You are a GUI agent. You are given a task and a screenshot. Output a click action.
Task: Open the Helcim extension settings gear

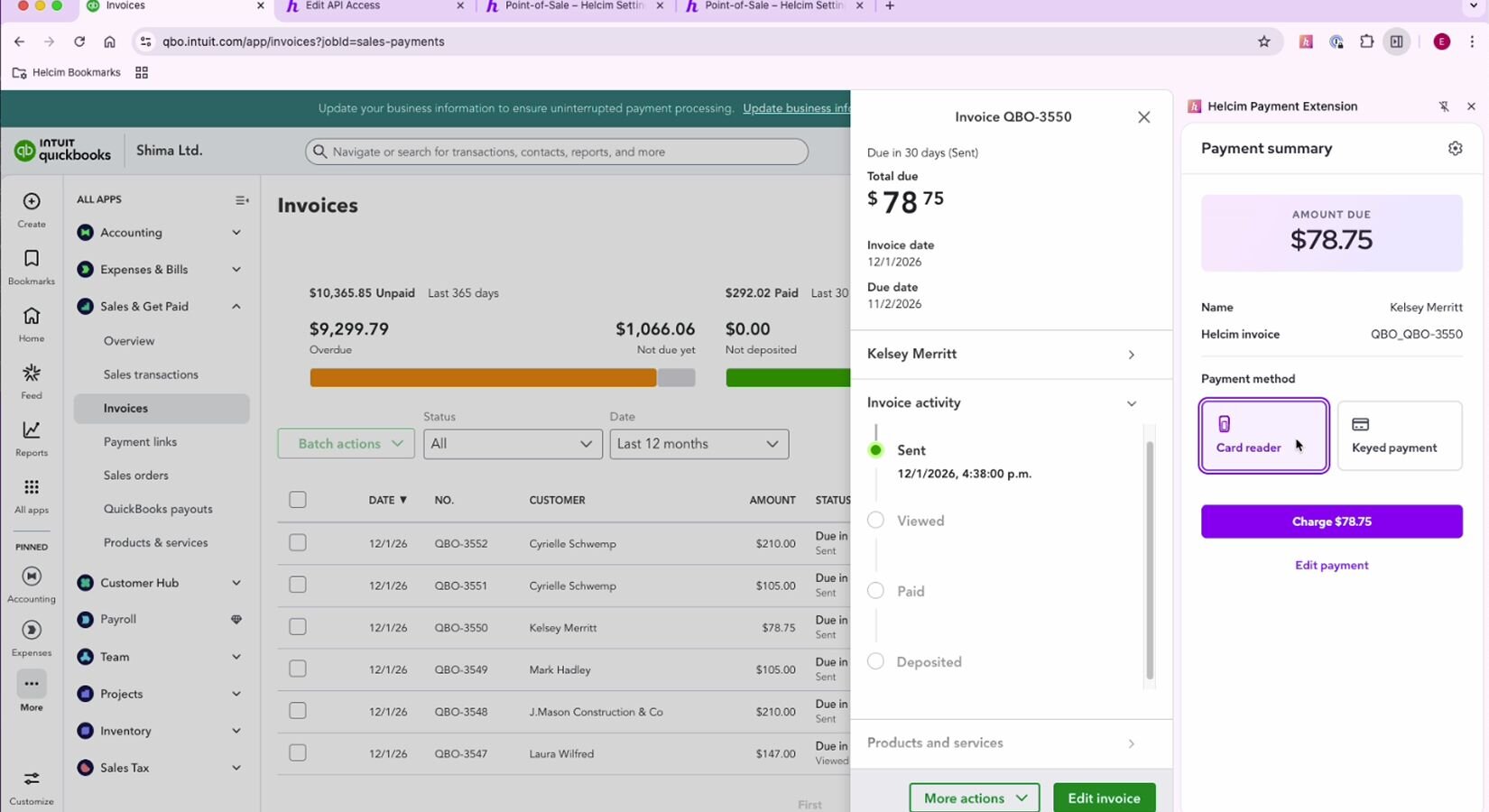[1455, 149]
